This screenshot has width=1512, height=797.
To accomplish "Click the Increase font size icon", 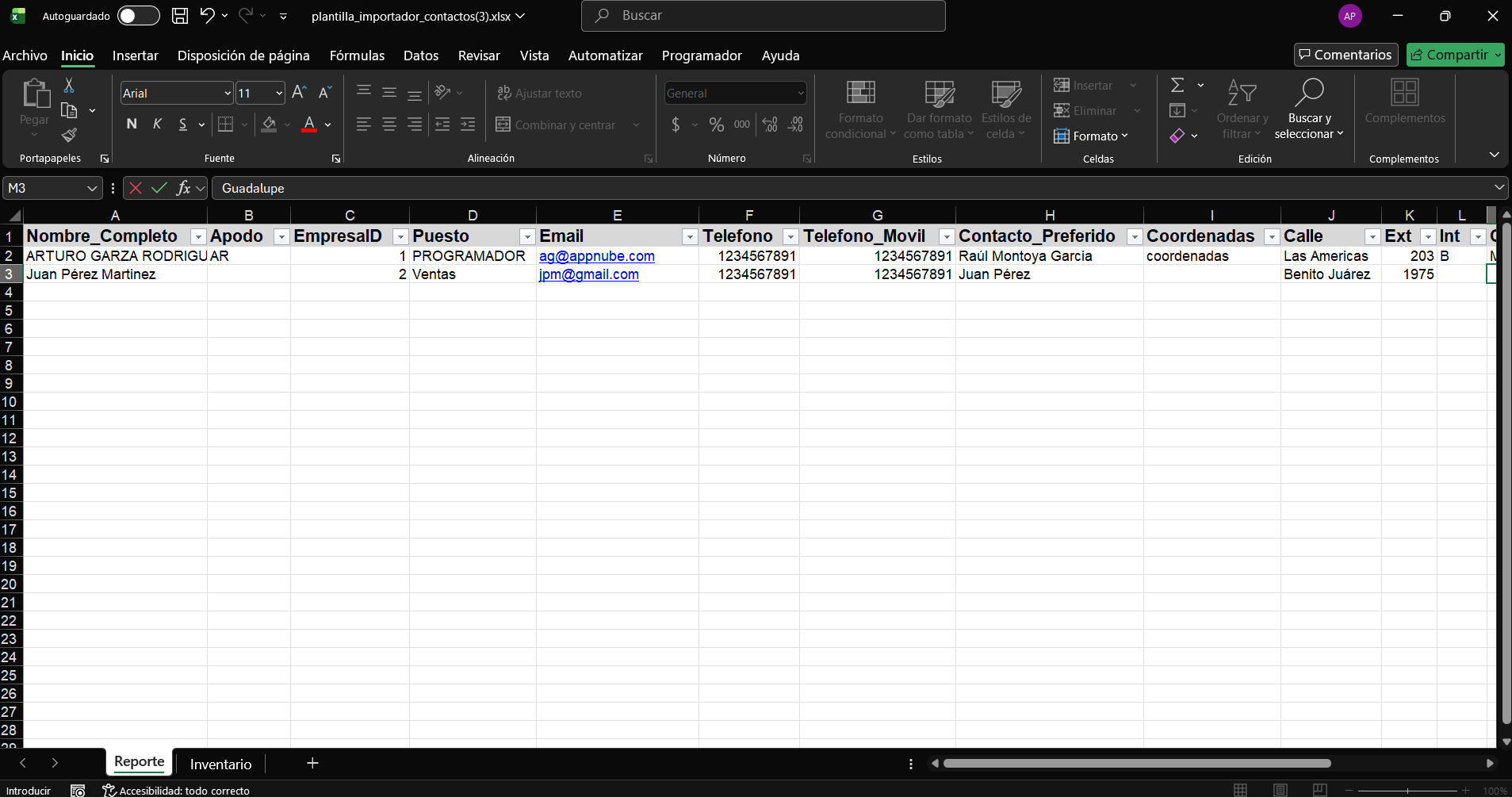I will coord(299,93).
